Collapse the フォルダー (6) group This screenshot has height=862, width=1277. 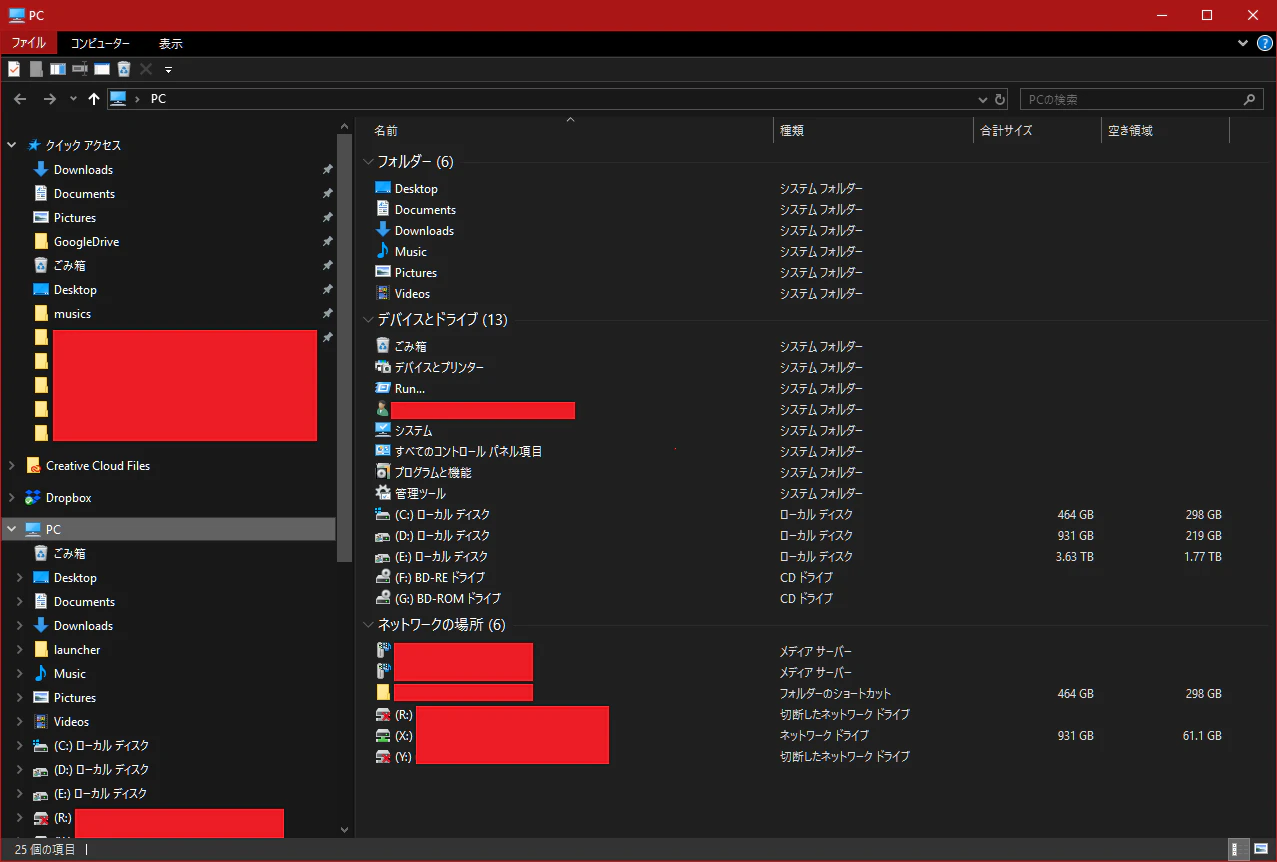pos(368,161)
